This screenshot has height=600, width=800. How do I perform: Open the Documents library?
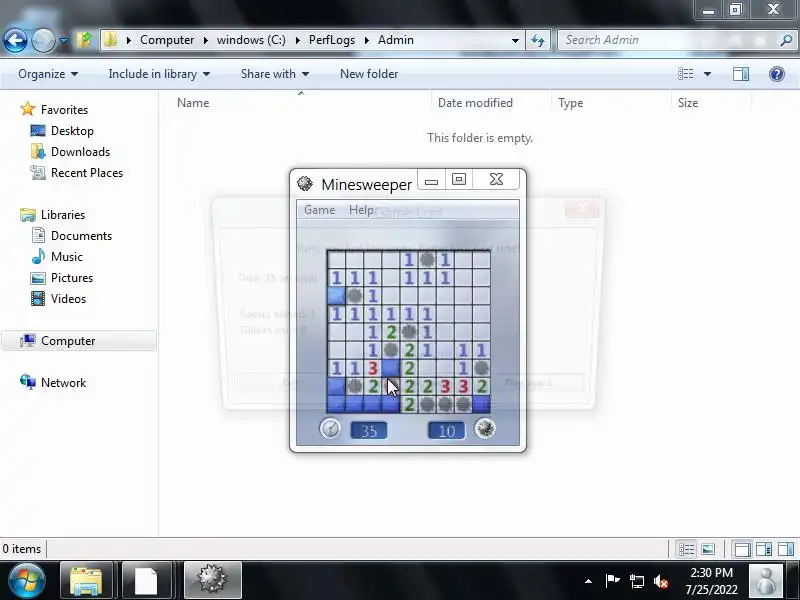(x=81, y=235)
